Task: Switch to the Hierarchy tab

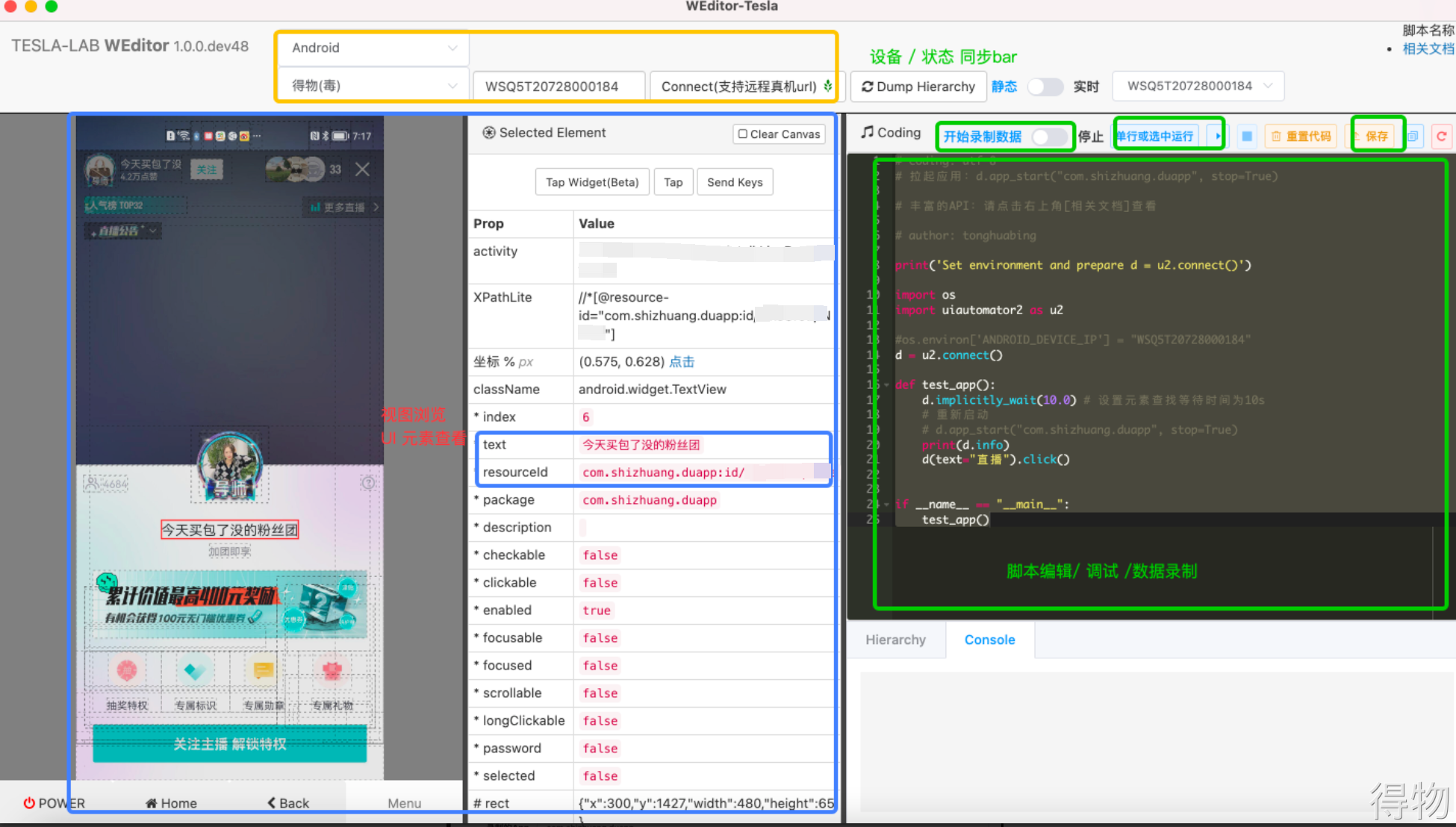Action: [895, 640]
